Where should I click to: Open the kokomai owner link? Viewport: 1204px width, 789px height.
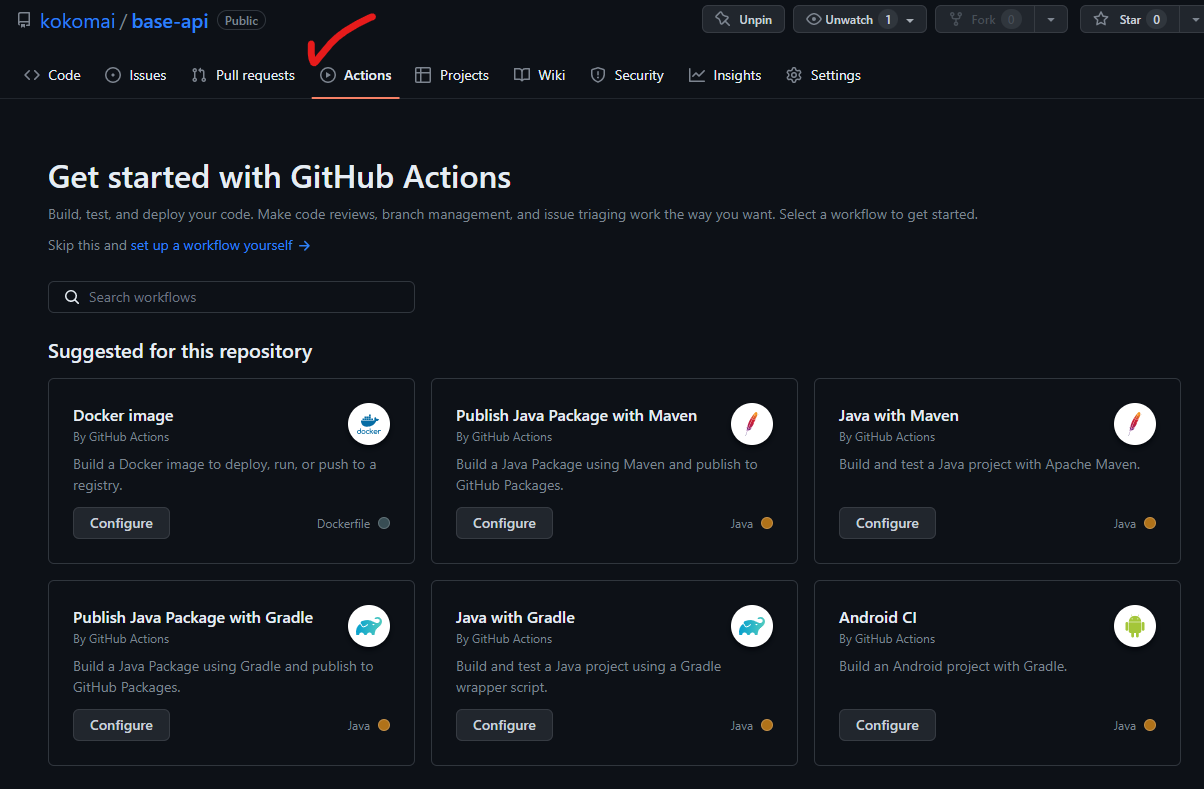click(77, 20)
